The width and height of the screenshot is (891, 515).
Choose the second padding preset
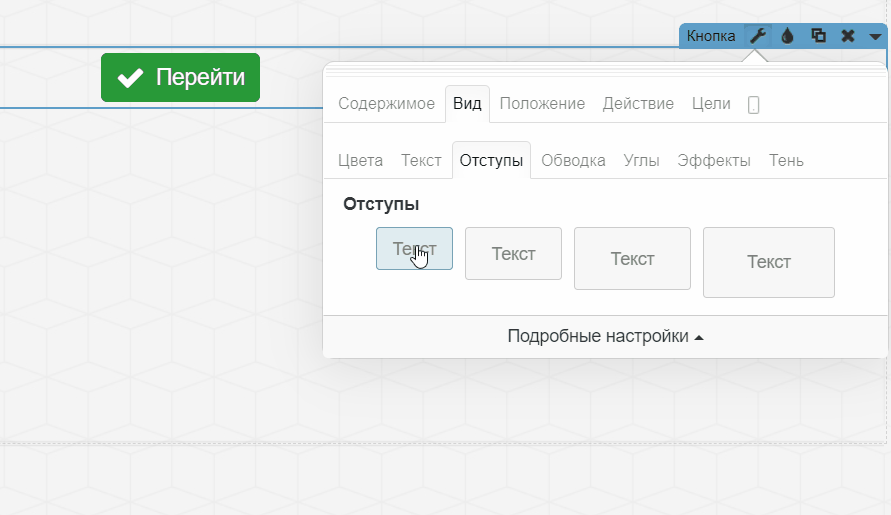click(513, 254)
